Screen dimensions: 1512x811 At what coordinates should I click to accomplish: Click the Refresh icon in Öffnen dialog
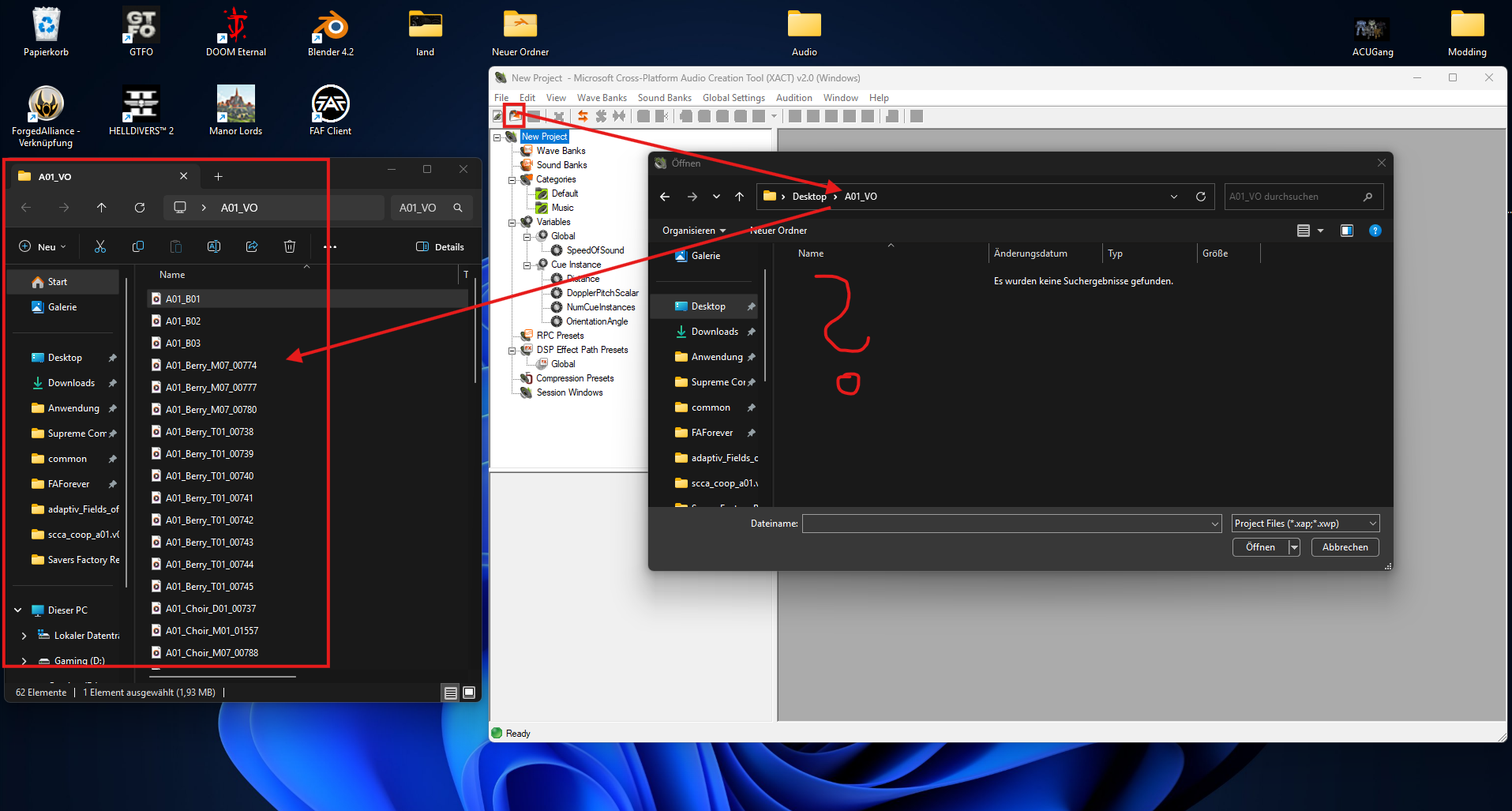[x=1201, y=197]
